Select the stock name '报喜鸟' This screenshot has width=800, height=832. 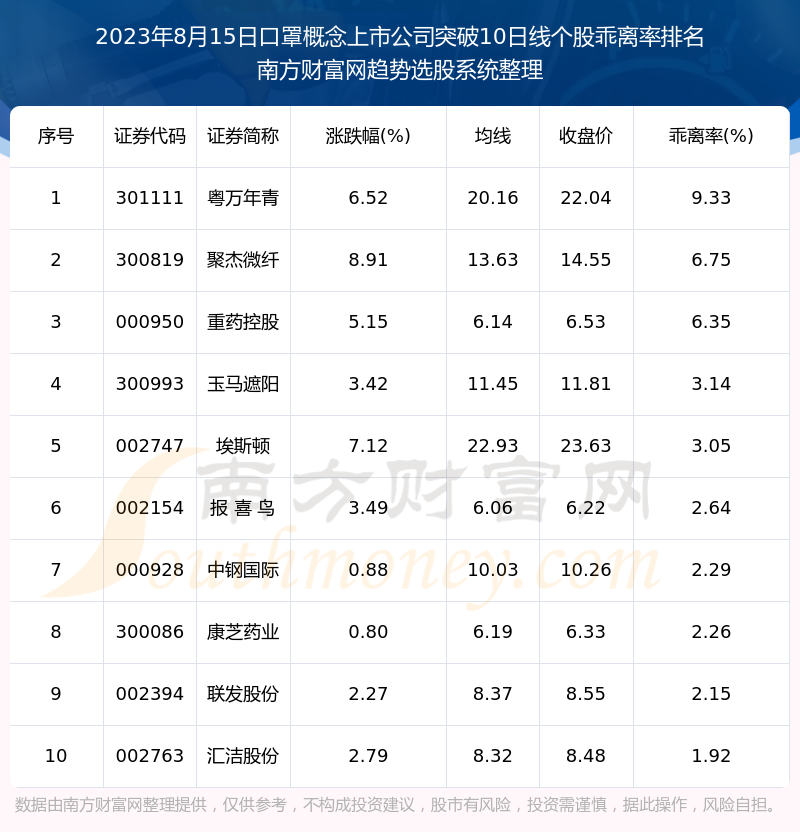(x=243, y=508)
